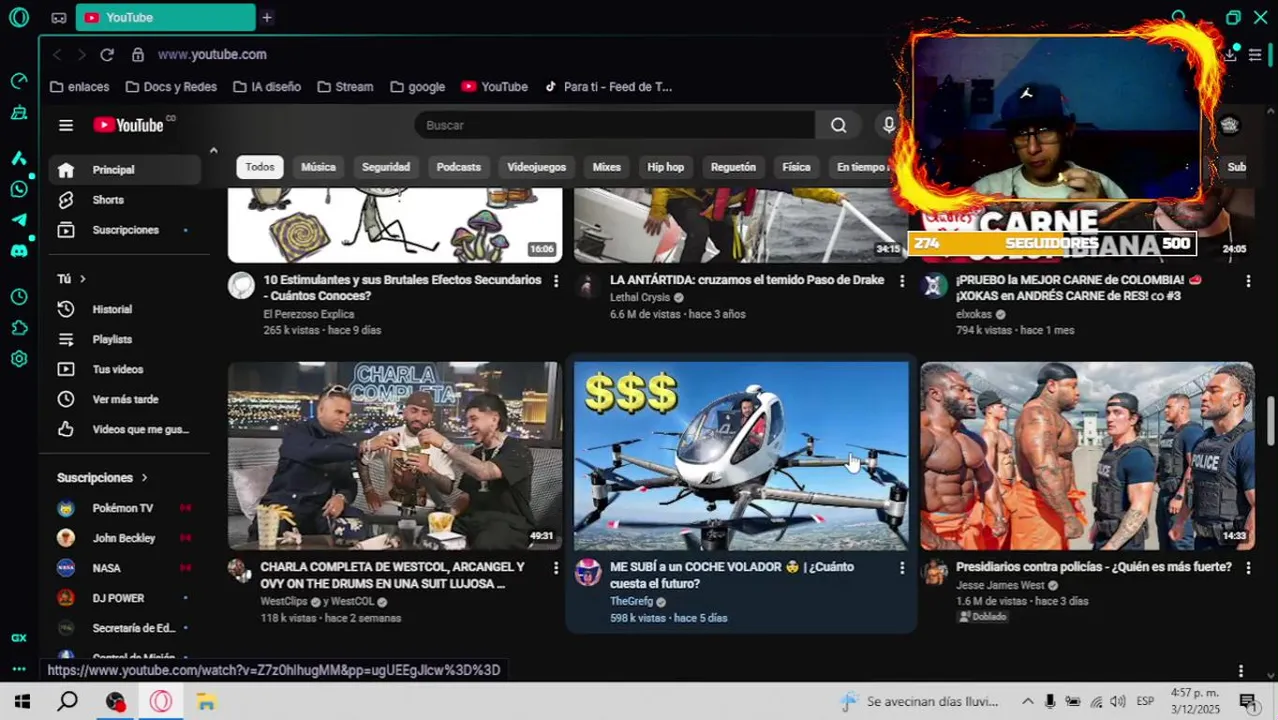Screen dimensions: 1278x720
Task: Open Playlists in the YouTube sidebar
Action: pos(124,340)
